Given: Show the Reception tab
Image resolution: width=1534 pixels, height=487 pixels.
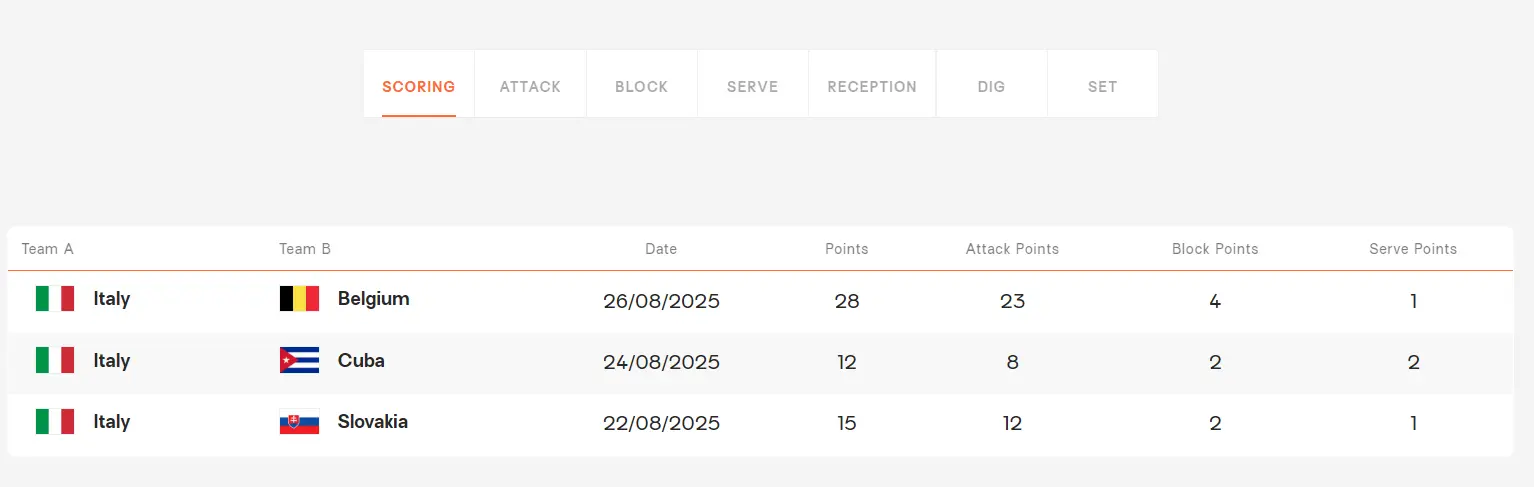Looking at the screenshot, I should pyautogui.click(x=872, y=87).
